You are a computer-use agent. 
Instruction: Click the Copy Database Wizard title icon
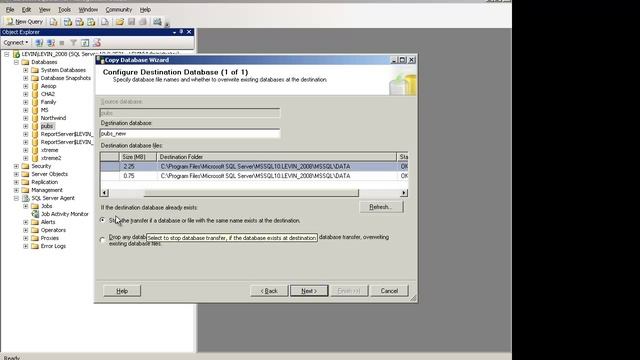100,60
